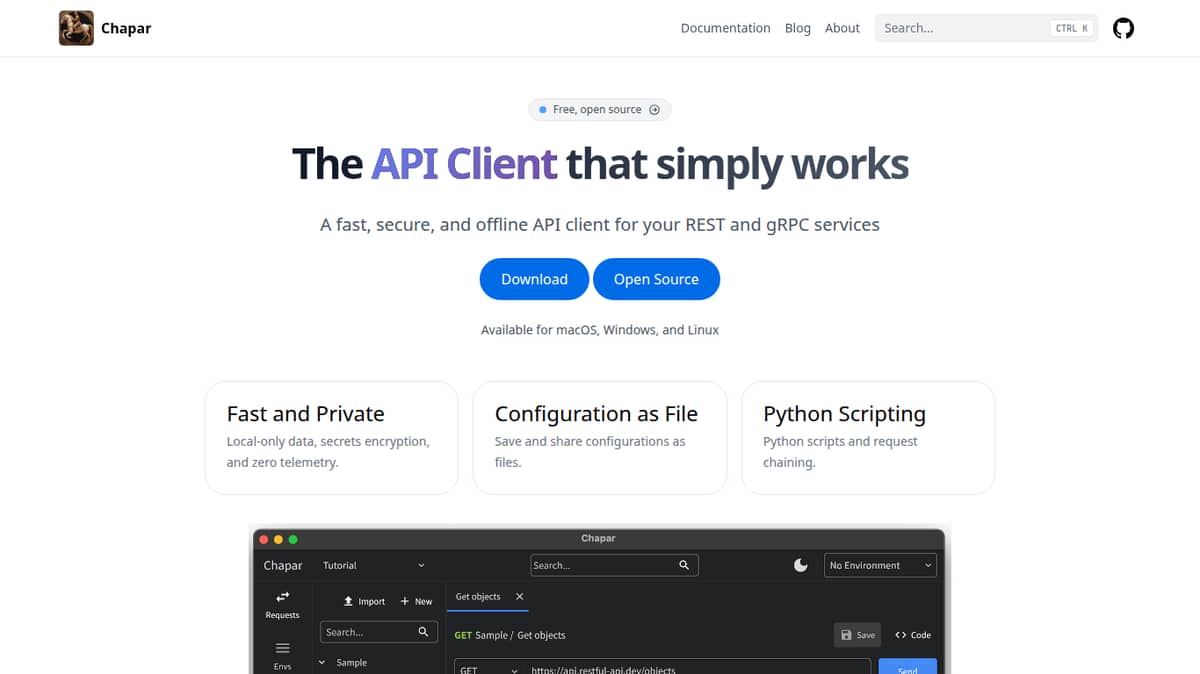Focus the requests list Search field

379,632
